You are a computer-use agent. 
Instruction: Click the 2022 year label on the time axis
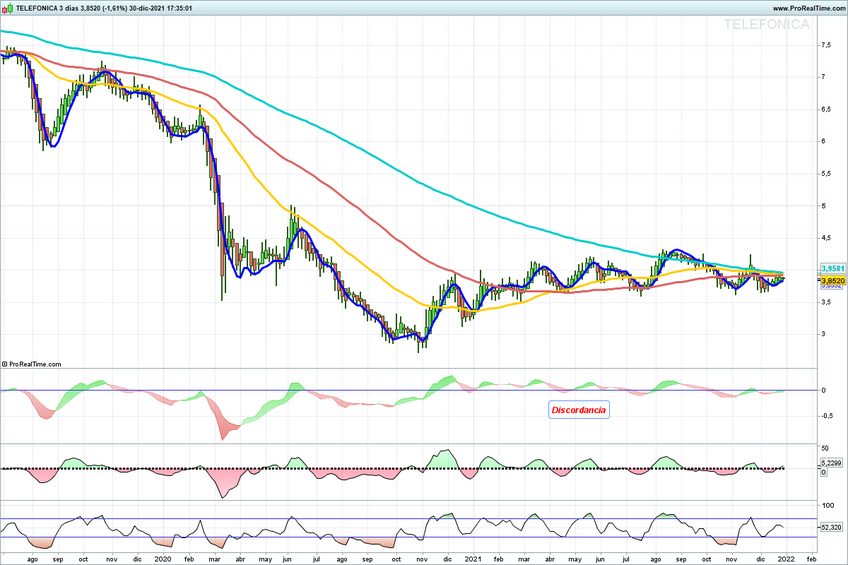pyautogui.click(x=785, y=559)
